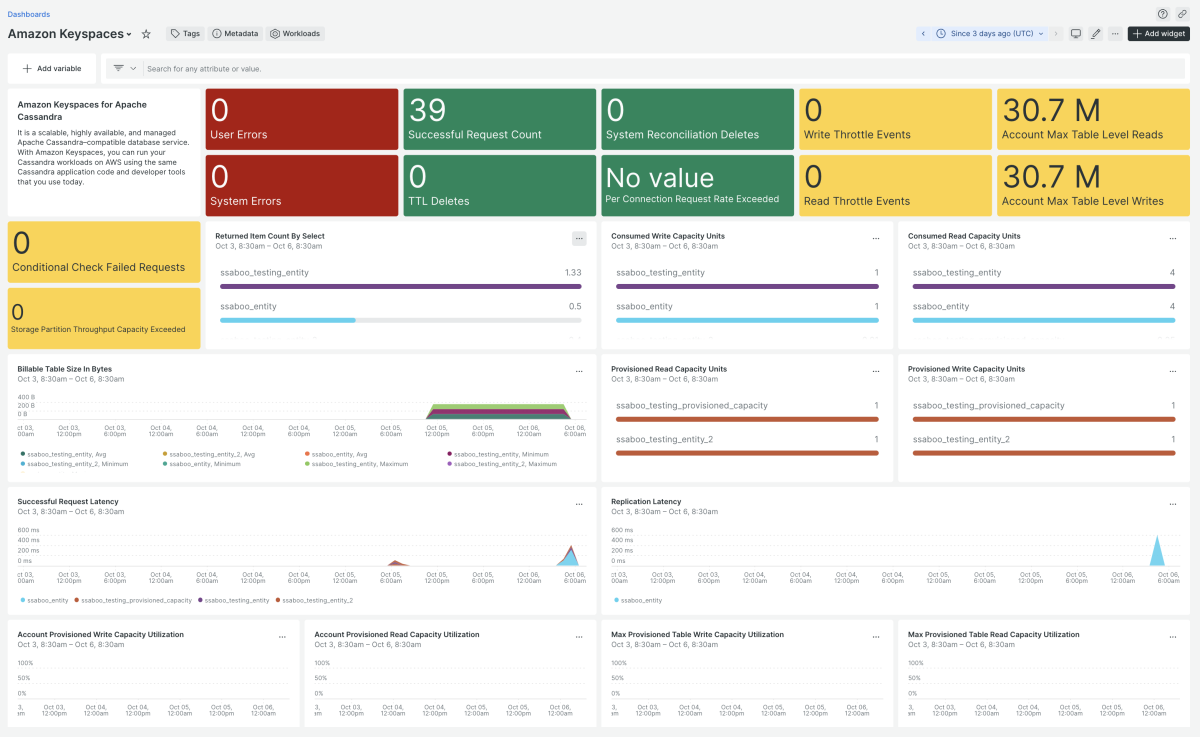The width and height of the screenshot is (1200, 737).
Task: Click the ssaboo_testing_entity bar in Returned Item Count
Action: click(x=401, y=287)
